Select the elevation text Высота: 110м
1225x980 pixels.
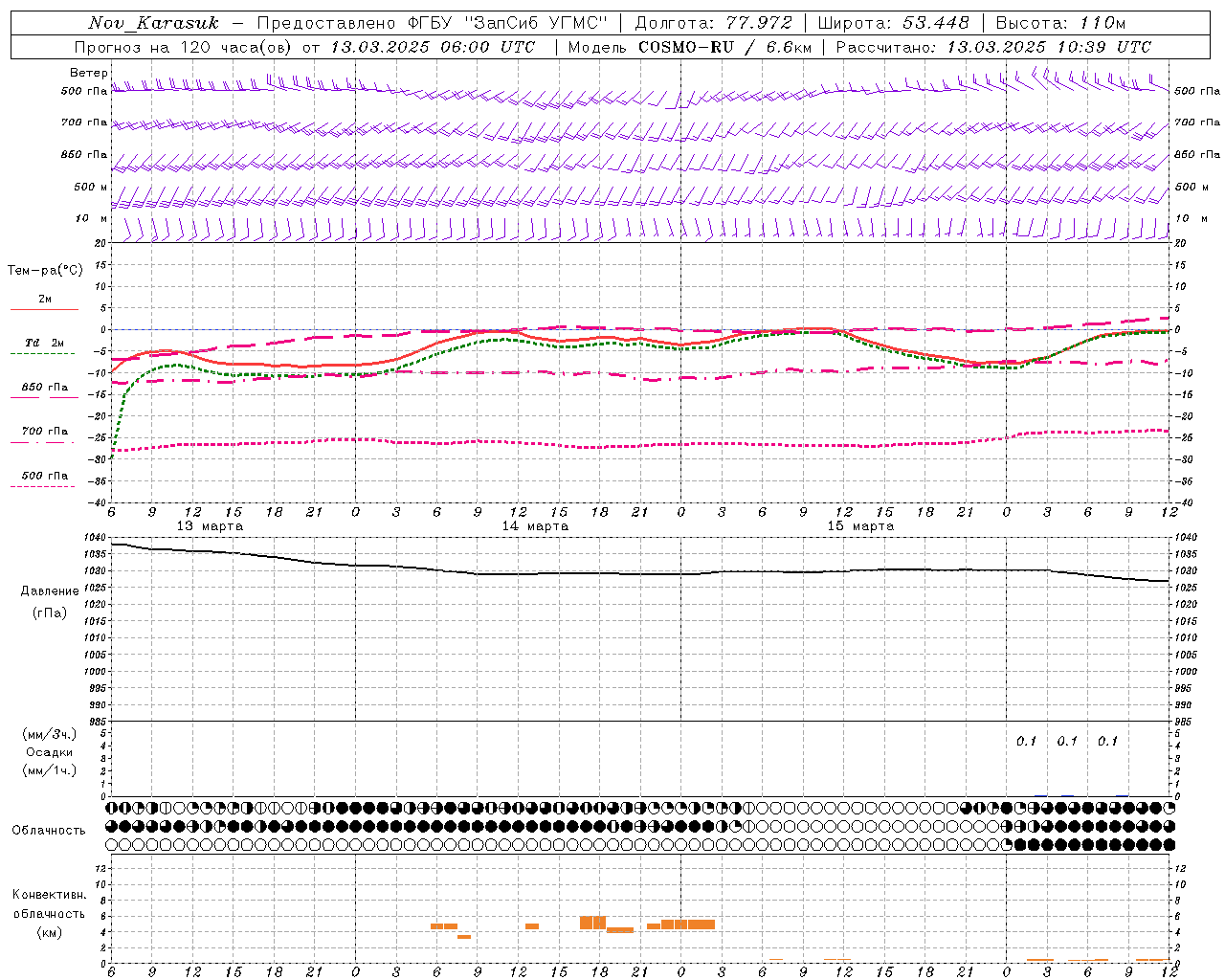[1060, 23]
